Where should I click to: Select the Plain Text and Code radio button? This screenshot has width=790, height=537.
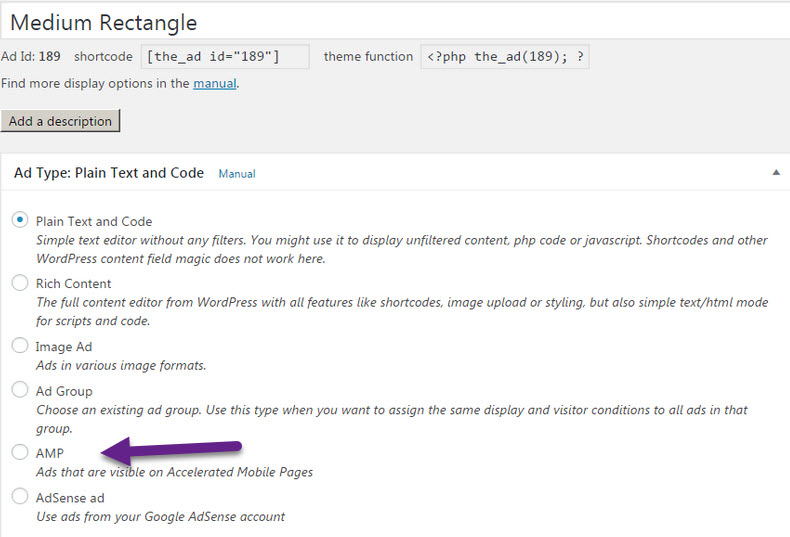pyautogui.click(x=20, y=220)
